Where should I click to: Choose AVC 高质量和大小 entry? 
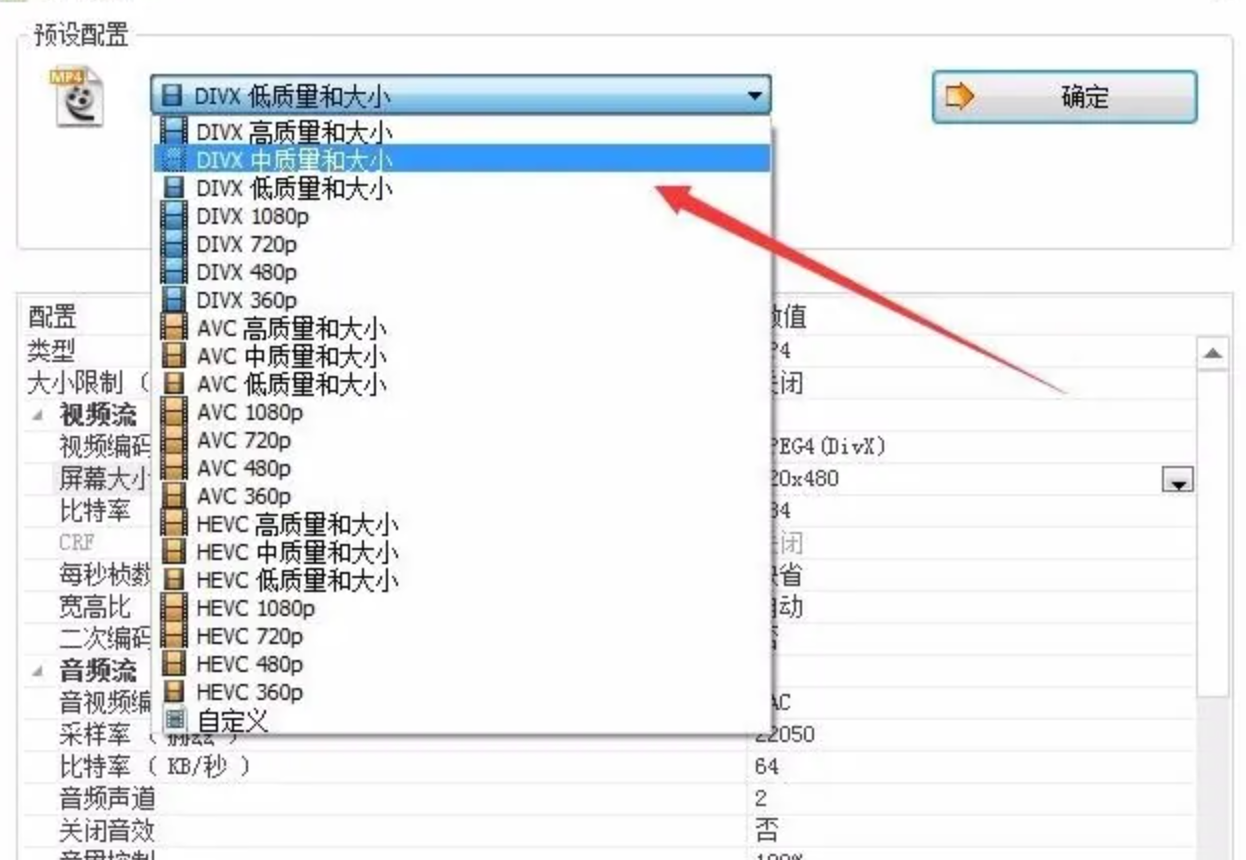(462, 327)
